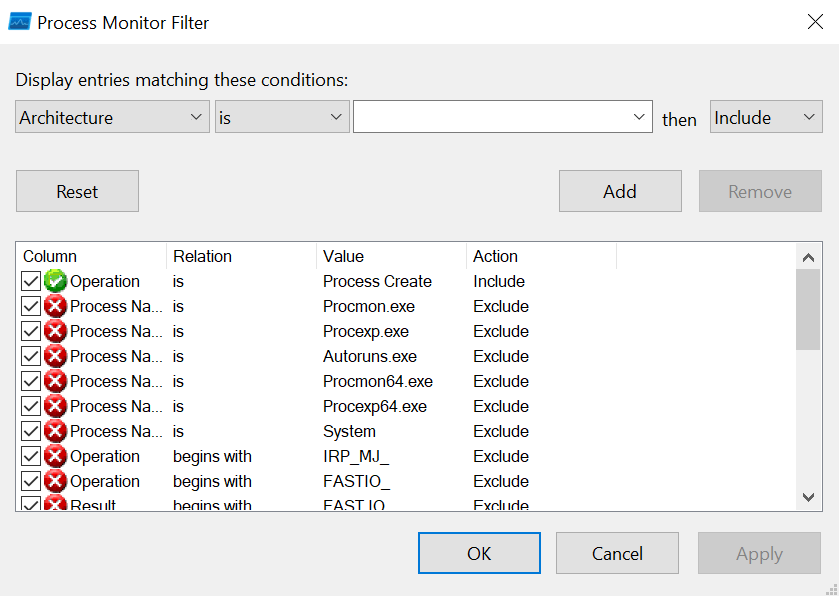Screen dimensions: 839x596
Task: Open the 'is' relation dropdown
Action: click(281, 117)
